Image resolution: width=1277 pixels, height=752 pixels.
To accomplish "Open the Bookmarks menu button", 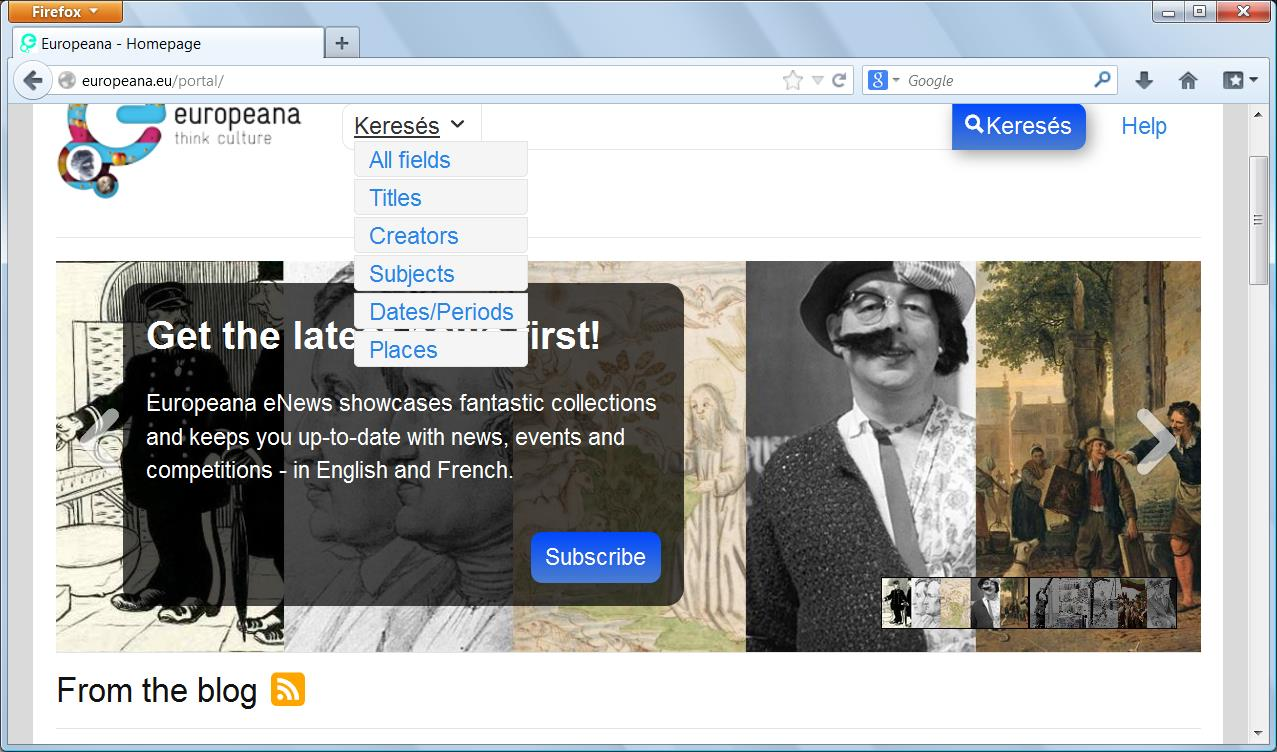I will (1239, 81).
